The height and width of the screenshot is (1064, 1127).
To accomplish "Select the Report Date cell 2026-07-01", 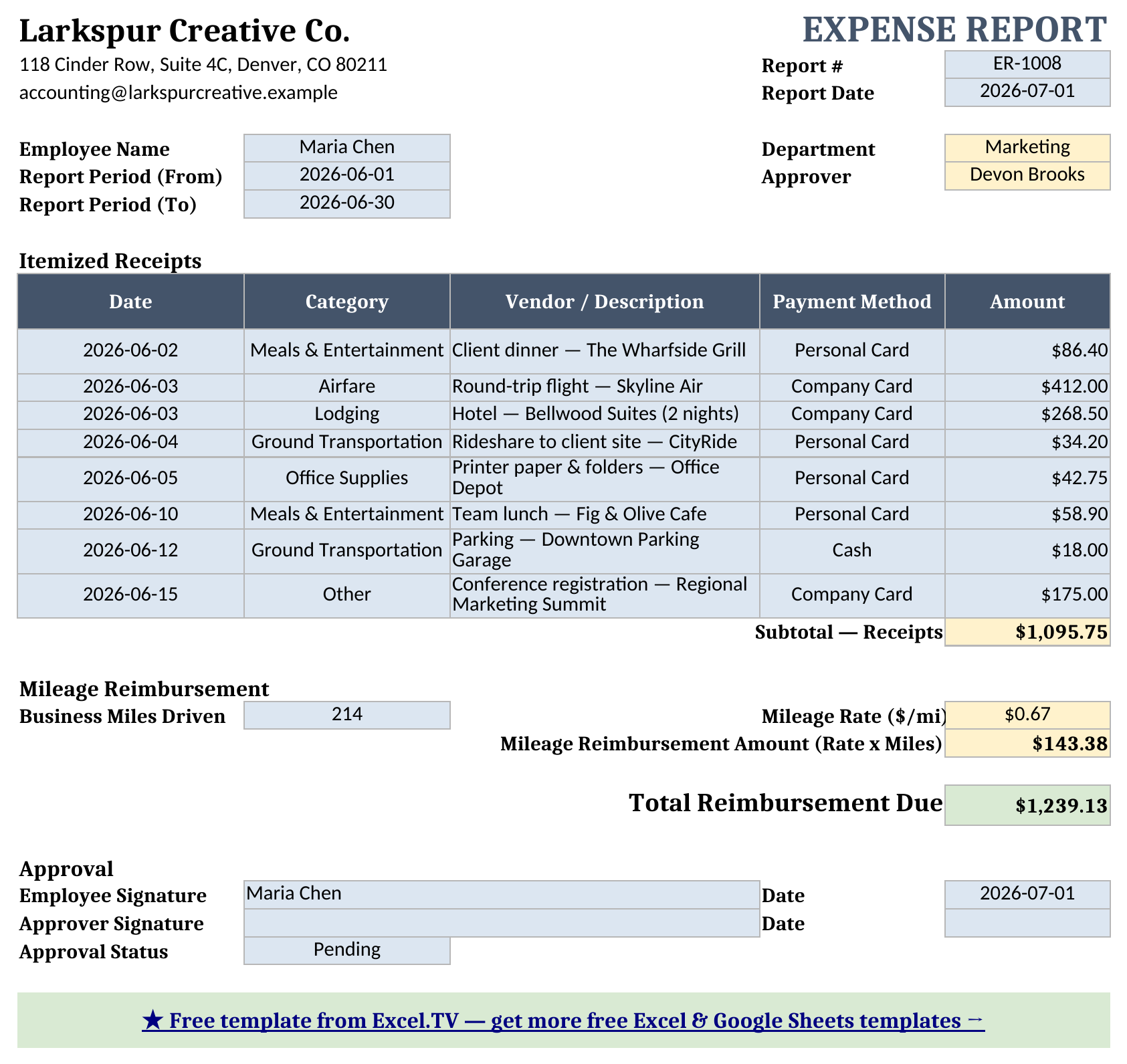I will click(1027, 92).
